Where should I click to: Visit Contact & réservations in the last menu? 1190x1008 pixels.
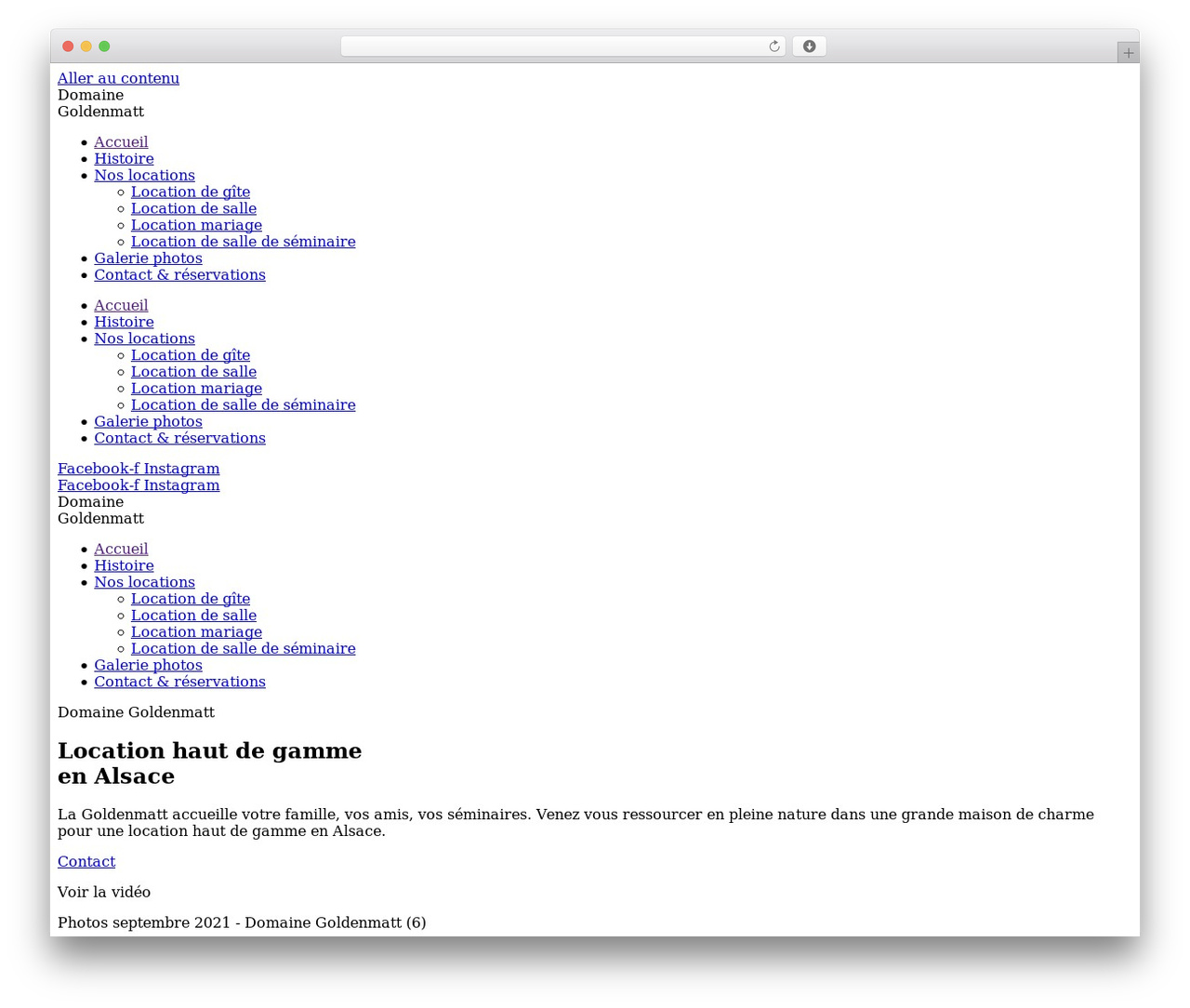179,683
